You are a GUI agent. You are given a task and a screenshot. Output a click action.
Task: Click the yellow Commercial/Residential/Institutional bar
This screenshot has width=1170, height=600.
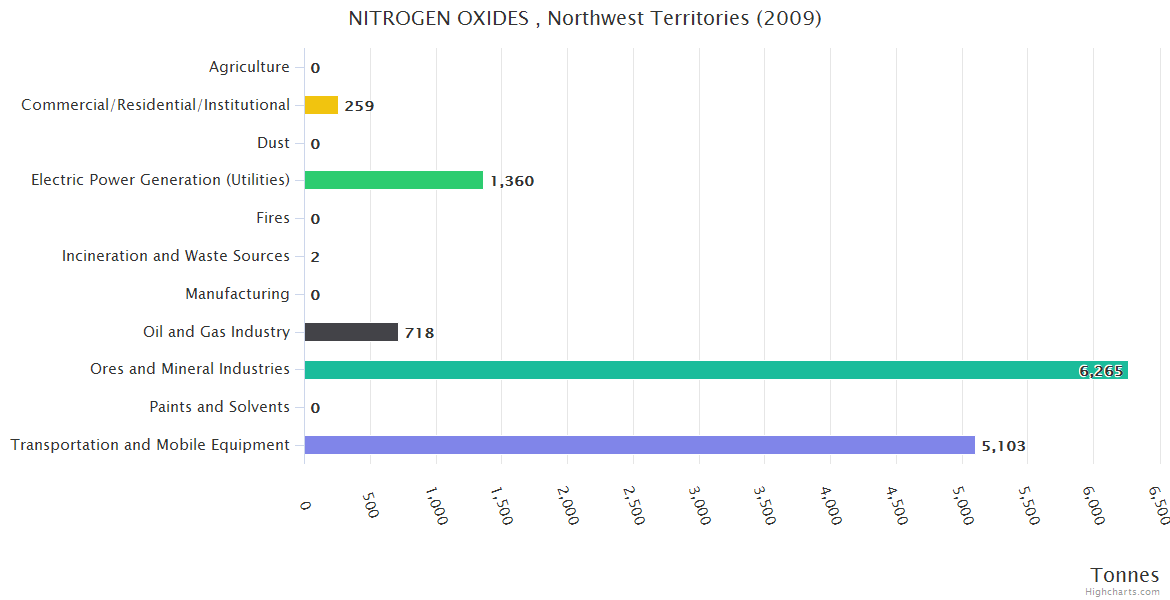pos(321,105)
